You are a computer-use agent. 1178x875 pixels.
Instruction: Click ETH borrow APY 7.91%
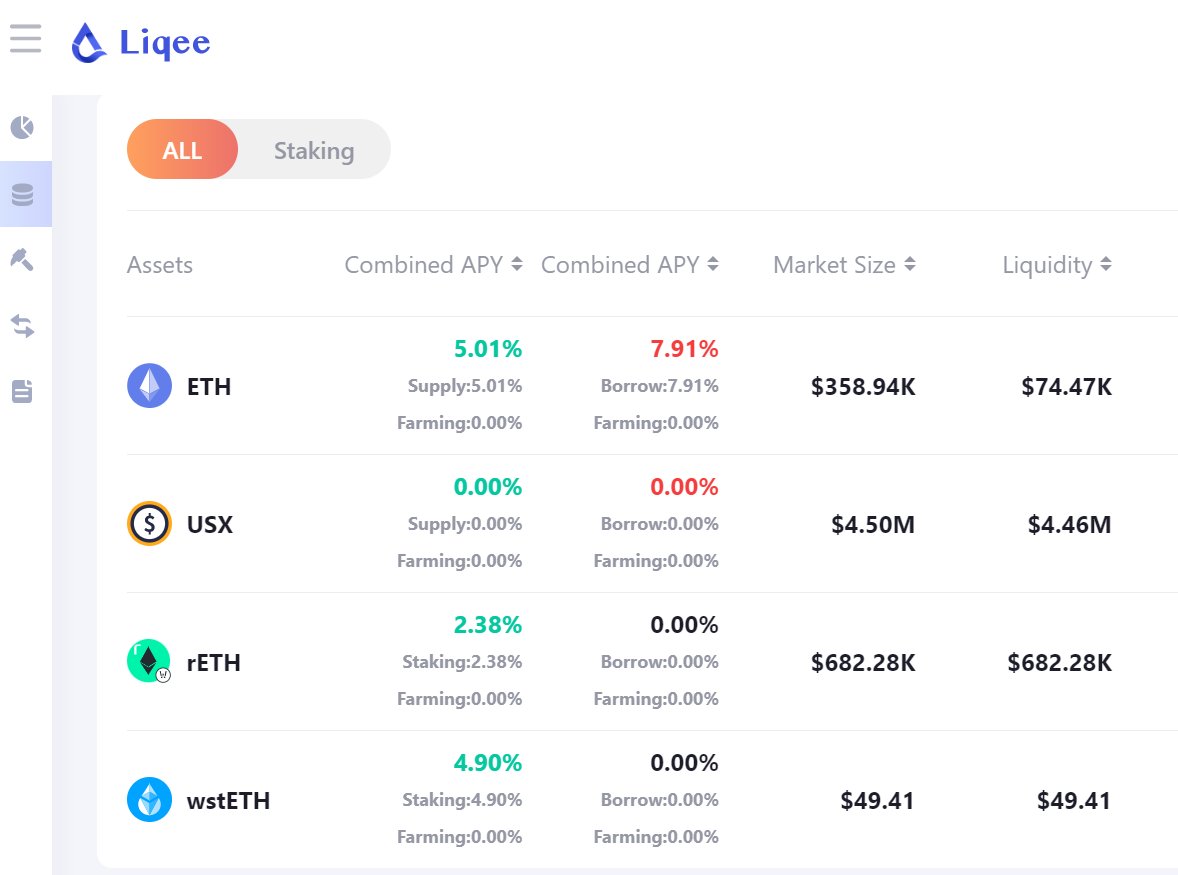coord(684,348)
